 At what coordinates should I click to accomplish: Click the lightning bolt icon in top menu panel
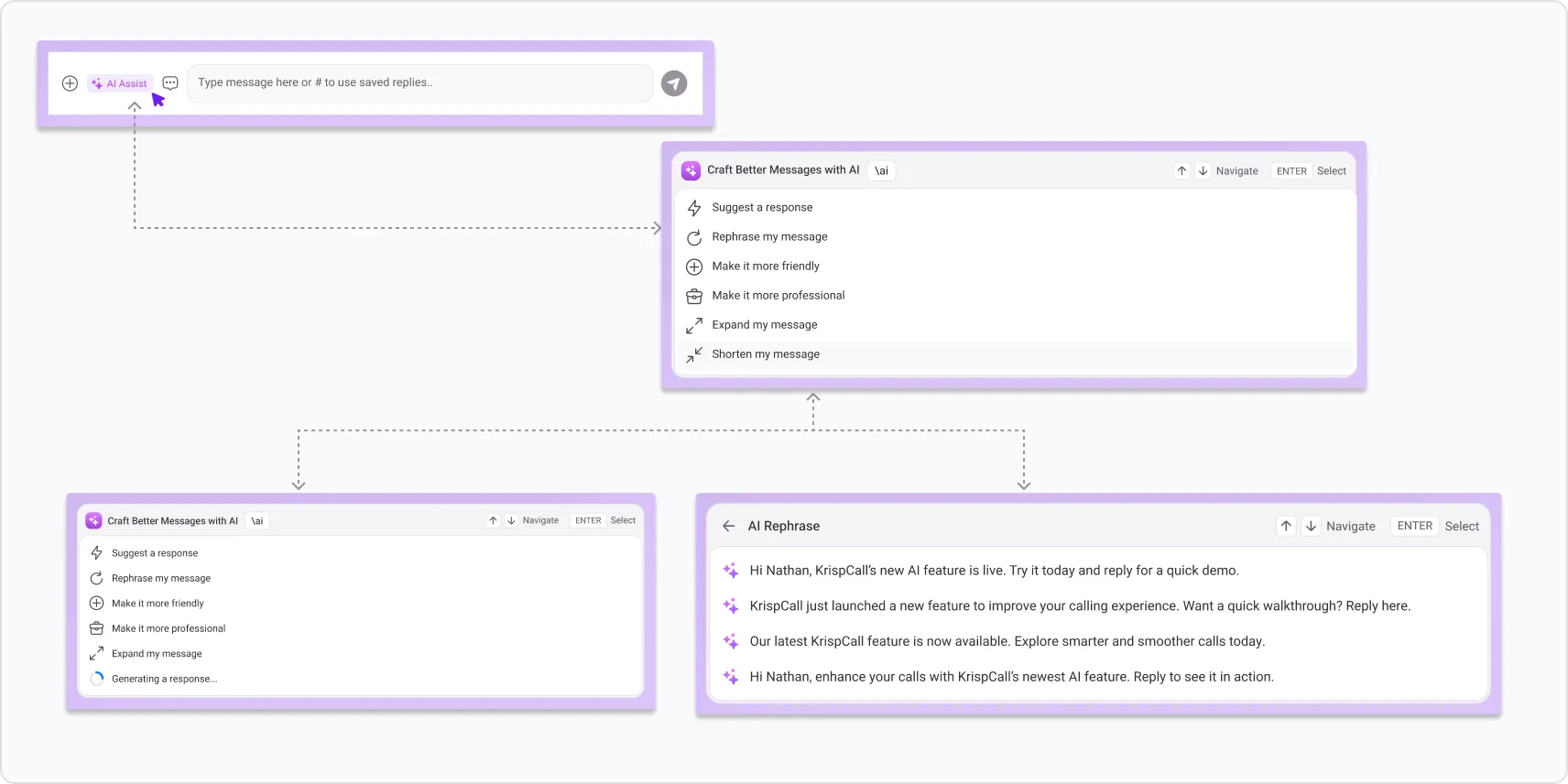point(694,208)
